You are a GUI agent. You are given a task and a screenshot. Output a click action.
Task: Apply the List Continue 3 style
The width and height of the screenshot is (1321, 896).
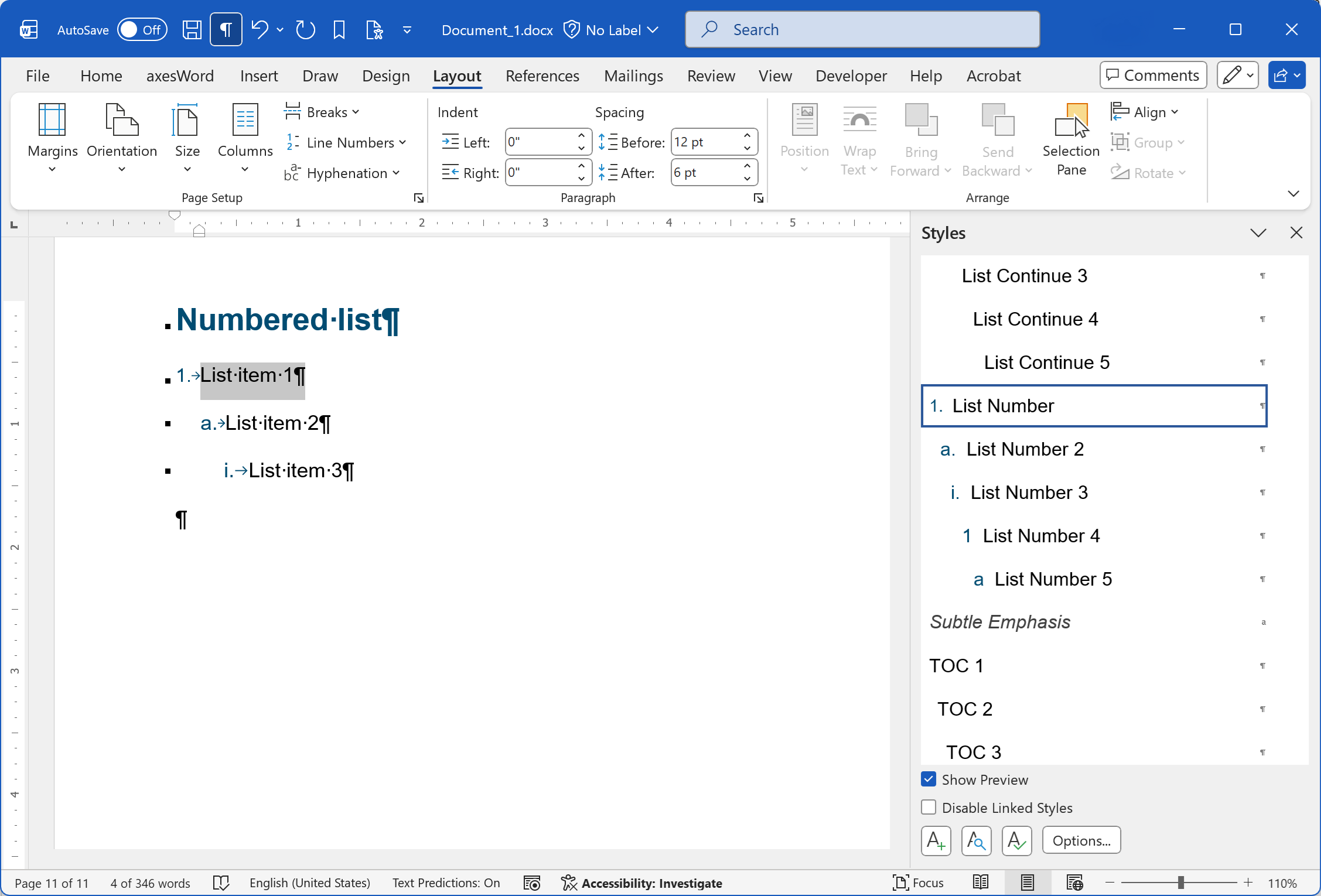coord(1094,276)
